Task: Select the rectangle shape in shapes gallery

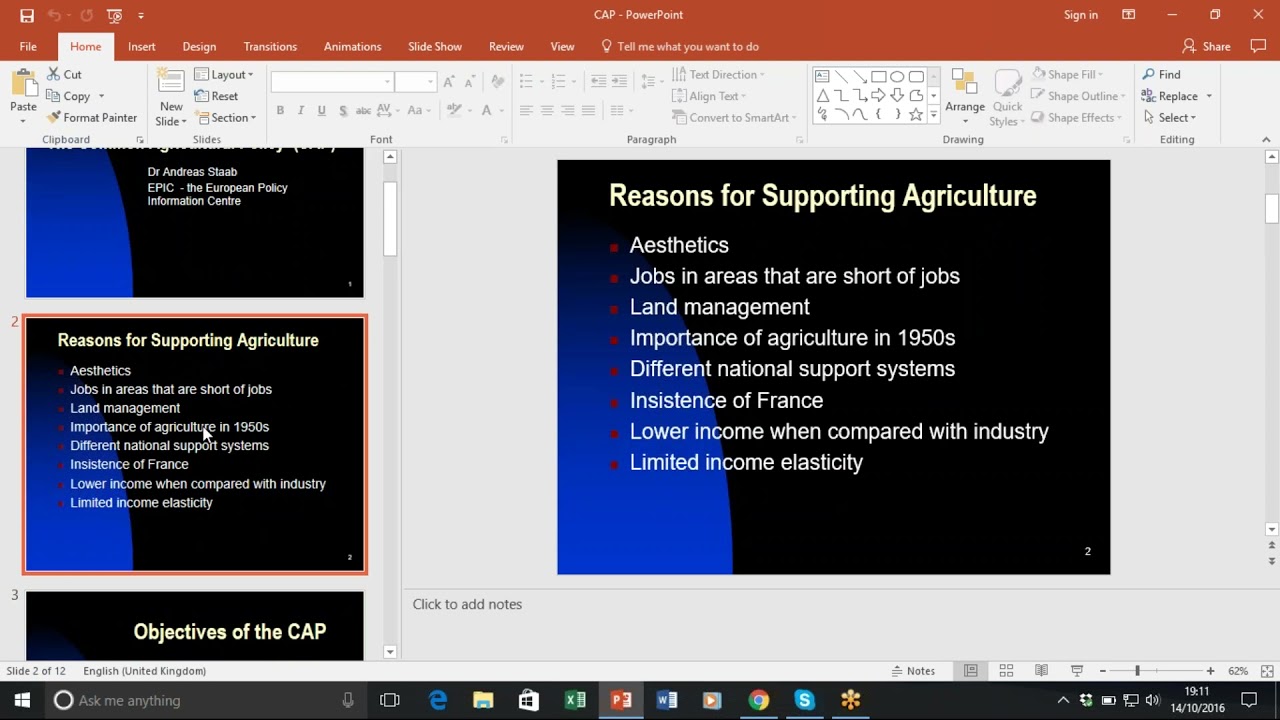Action: coord(878,76)
